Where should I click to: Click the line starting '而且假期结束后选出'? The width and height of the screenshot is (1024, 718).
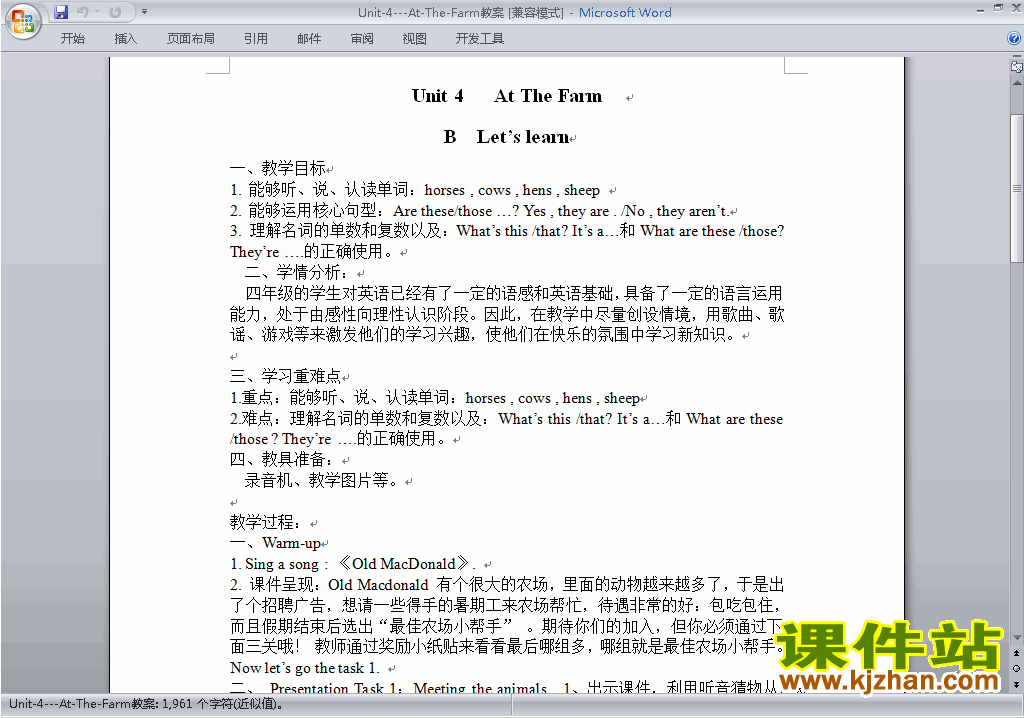pos(505,627)
